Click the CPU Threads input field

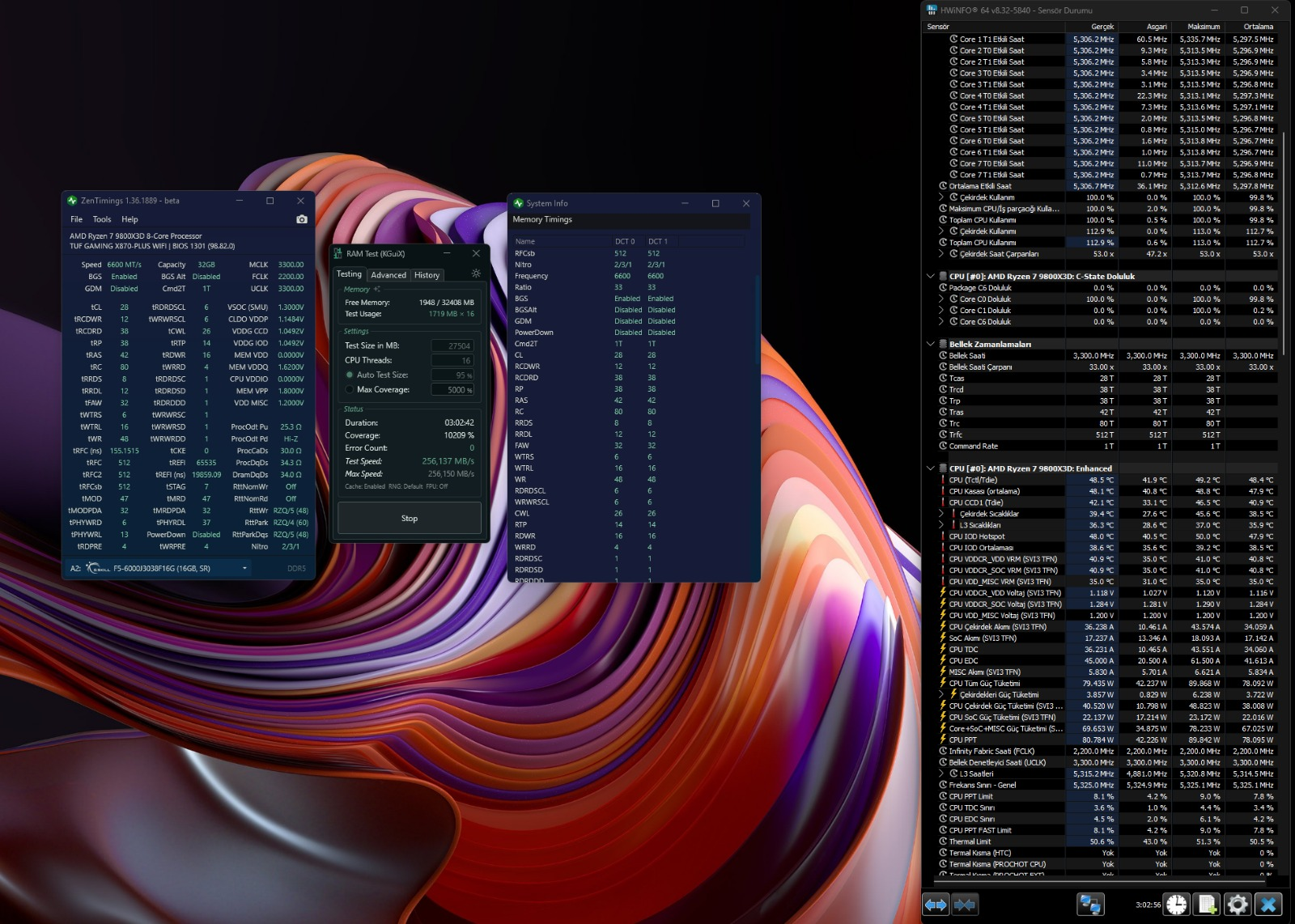pos(452,360)
